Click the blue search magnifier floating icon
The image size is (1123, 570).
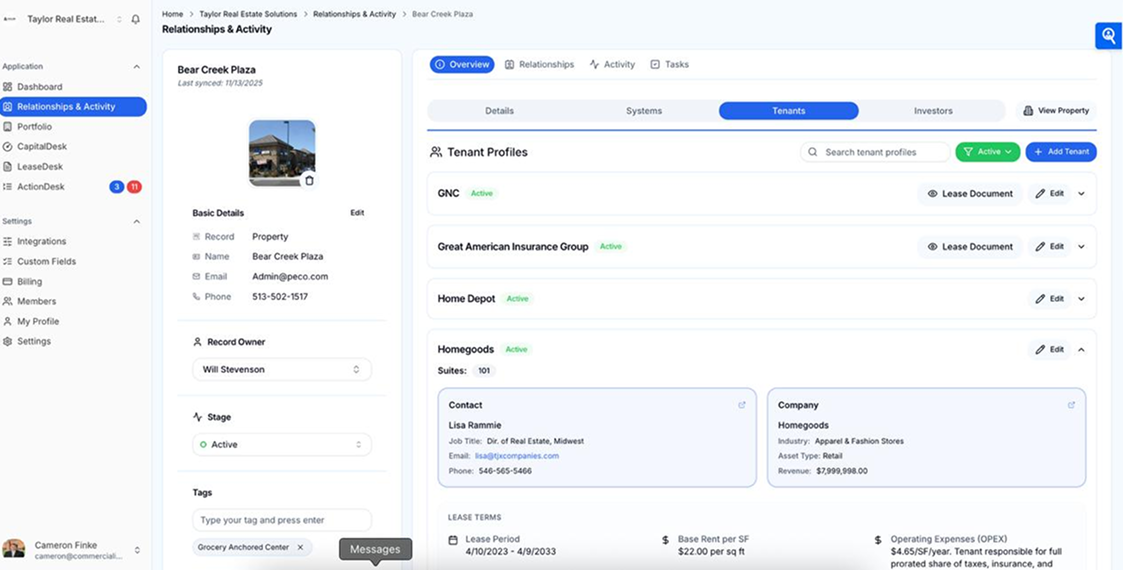[1108, 35]
